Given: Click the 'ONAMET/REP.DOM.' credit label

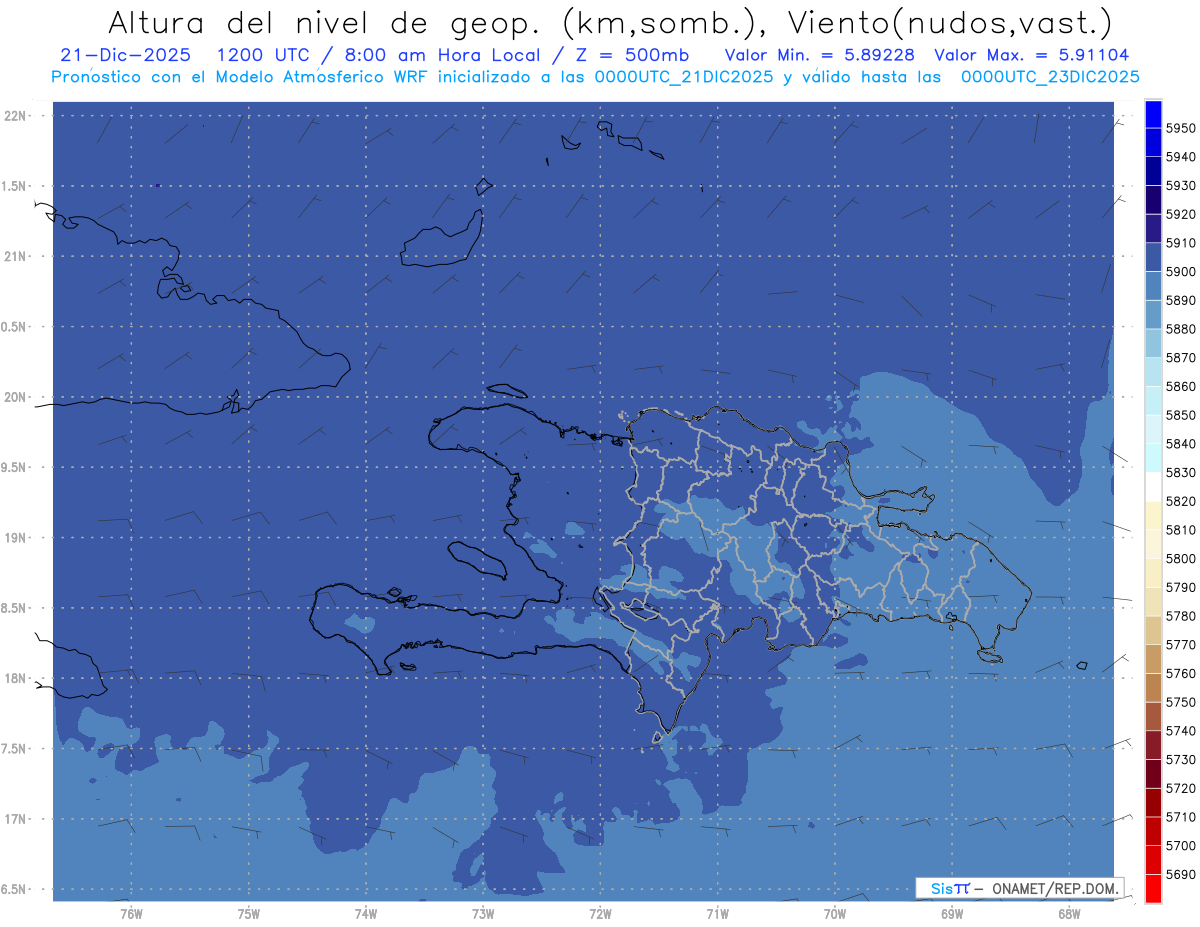Looking at the screenshot, I should 1054,888.
